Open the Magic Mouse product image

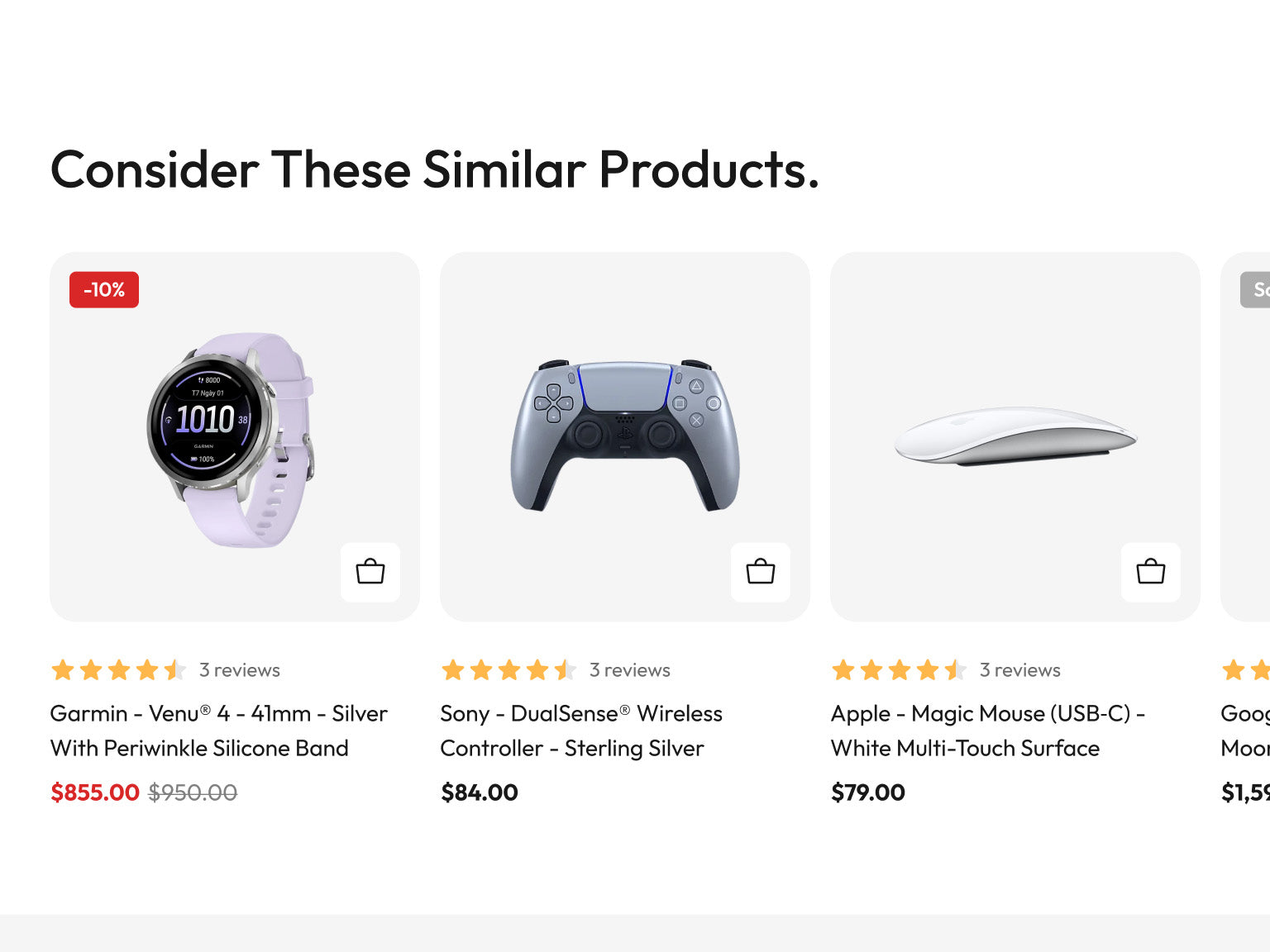point(1015,437)
